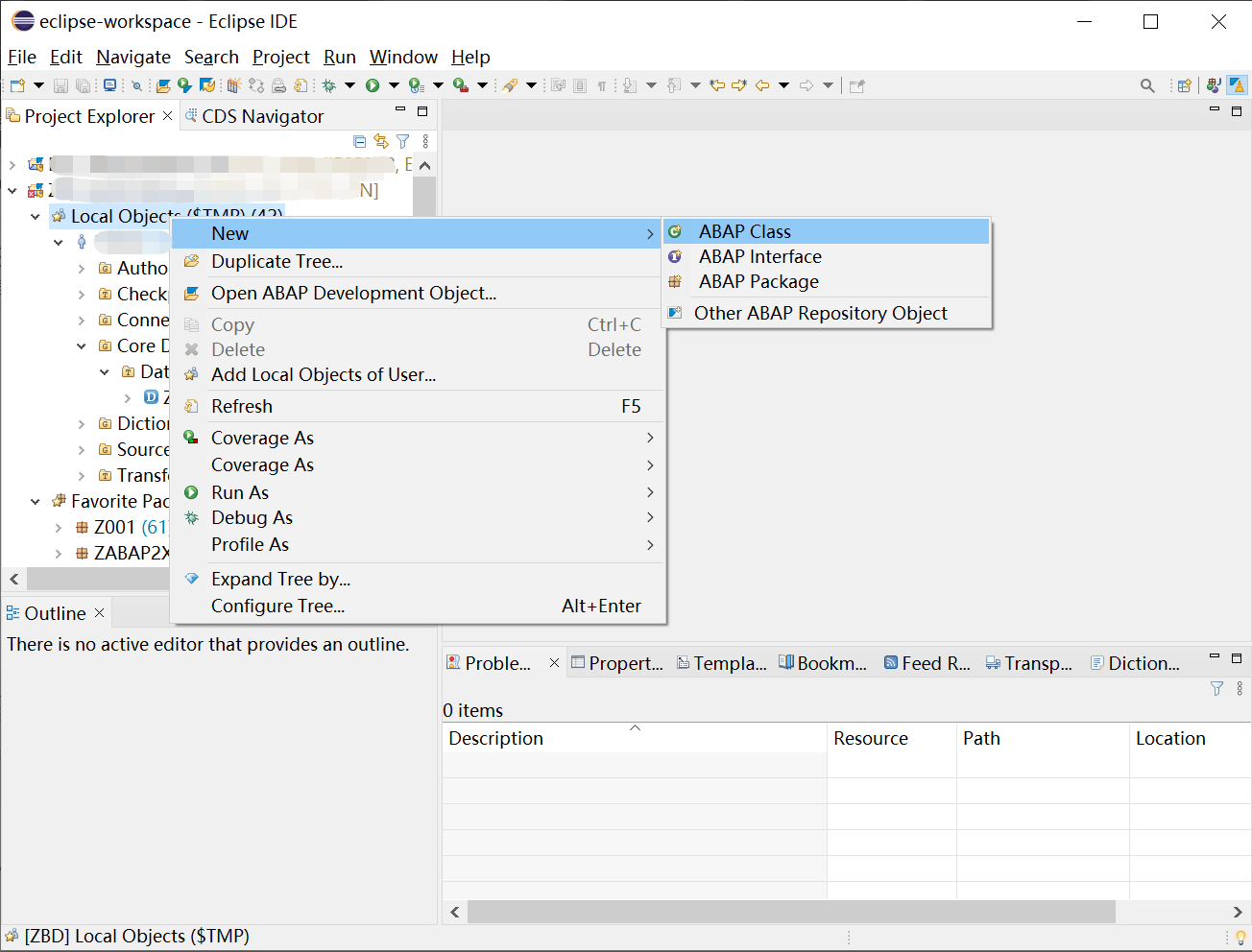Click the green Run toolbar icon
1252x952 pixels.
pyautogui.click(x=373, y=85)
